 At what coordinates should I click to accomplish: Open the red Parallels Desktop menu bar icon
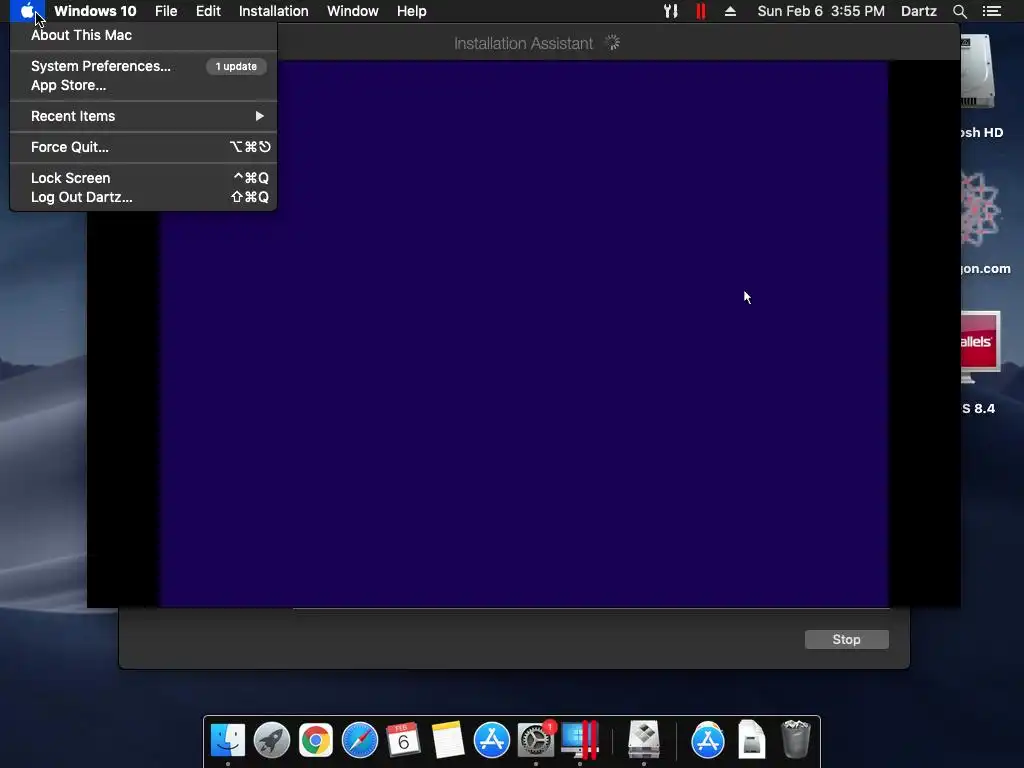[701, 11]
